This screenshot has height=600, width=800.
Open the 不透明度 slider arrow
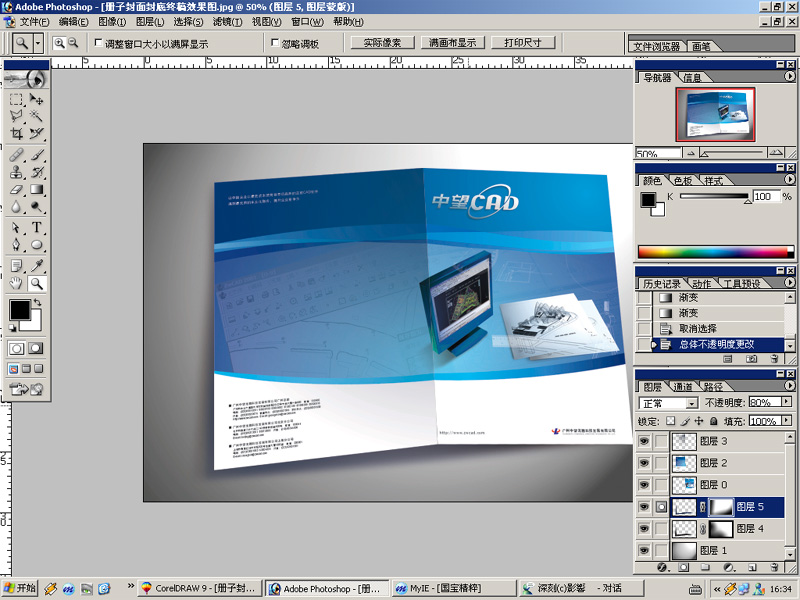point(786,402)
